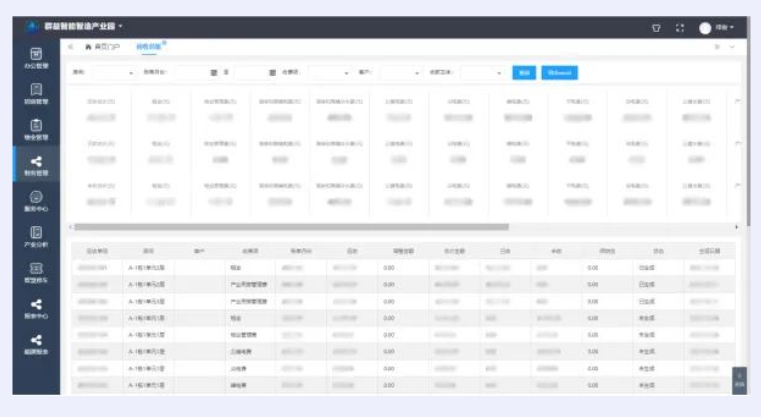Click the blue query button
Screen dimensions: 761x417
tap(524, 73)
